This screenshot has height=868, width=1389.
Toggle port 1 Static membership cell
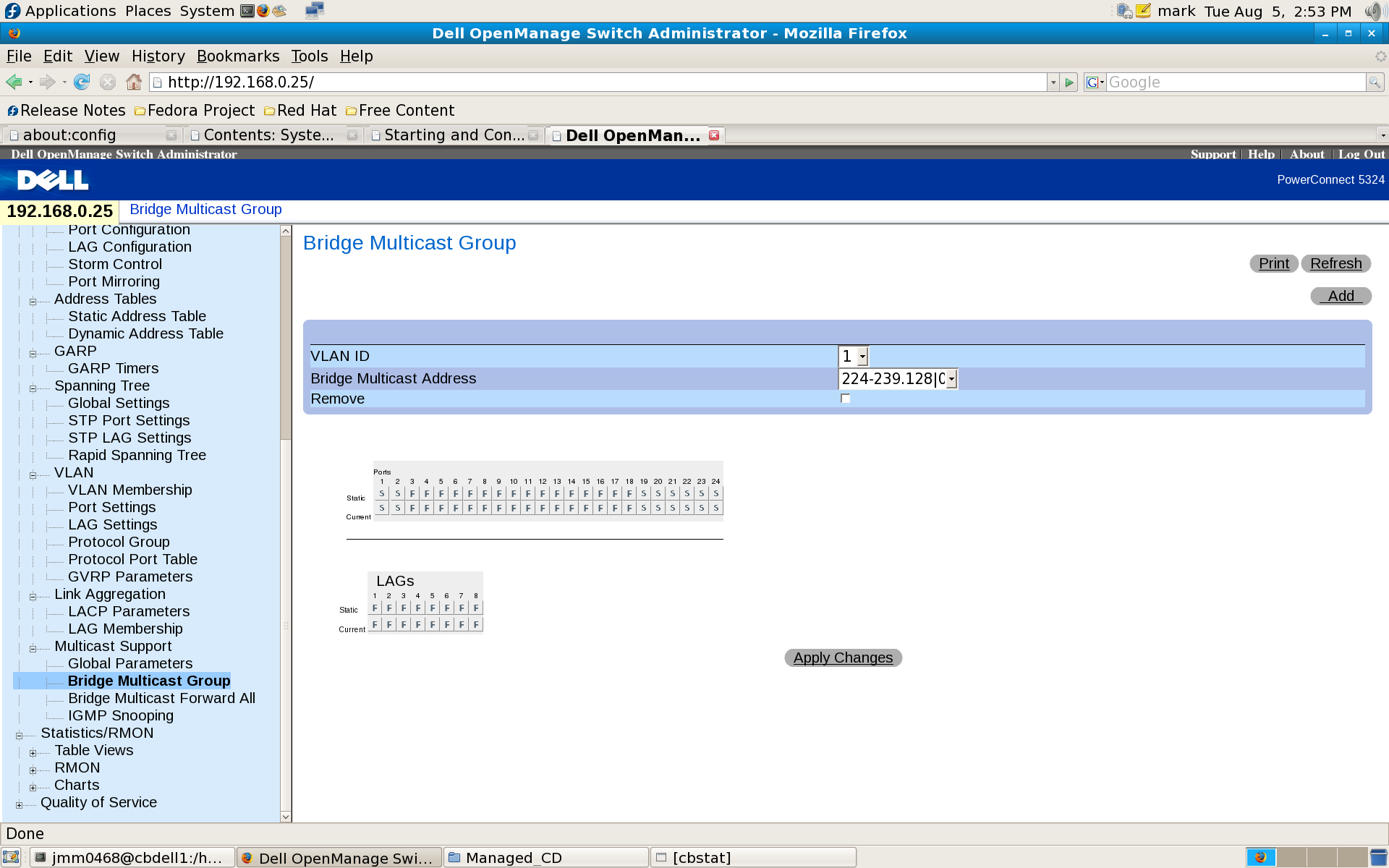point(382,493)
